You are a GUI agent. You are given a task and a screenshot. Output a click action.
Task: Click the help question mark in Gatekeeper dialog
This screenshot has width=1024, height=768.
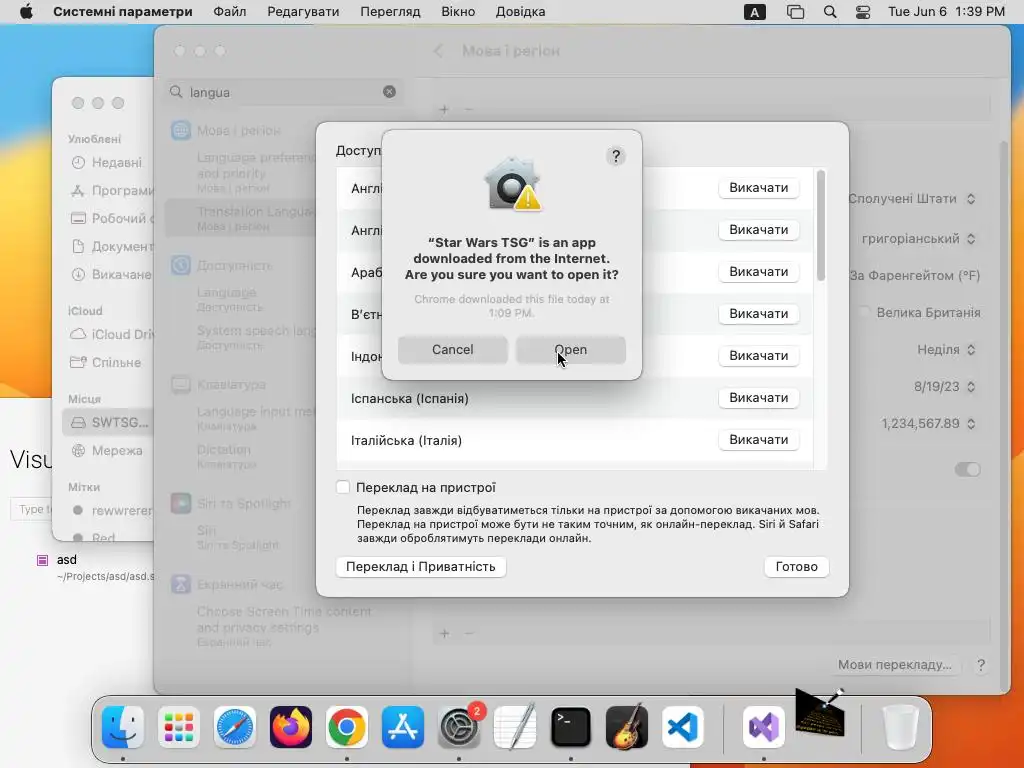click(x=615, y=156)
